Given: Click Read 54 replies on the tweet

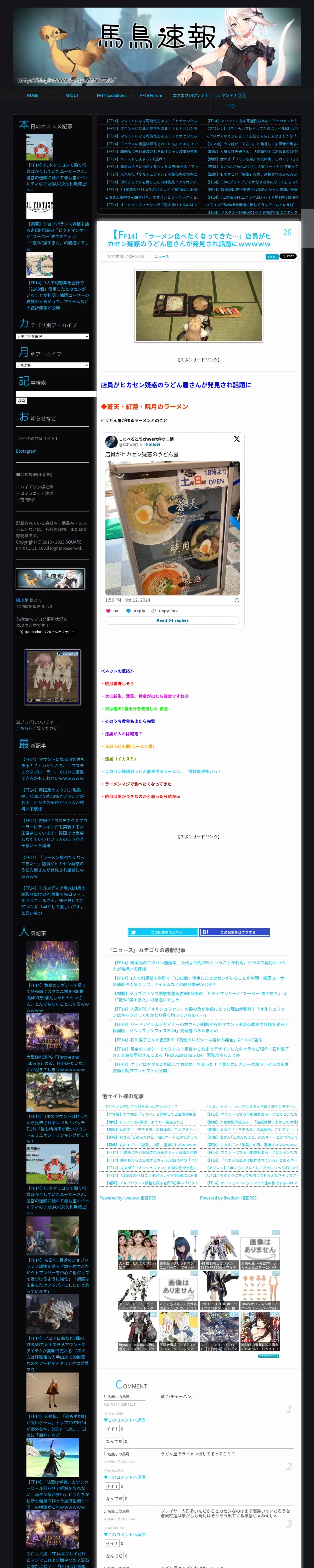Looking at the screenshot, I should pos(172,620).
